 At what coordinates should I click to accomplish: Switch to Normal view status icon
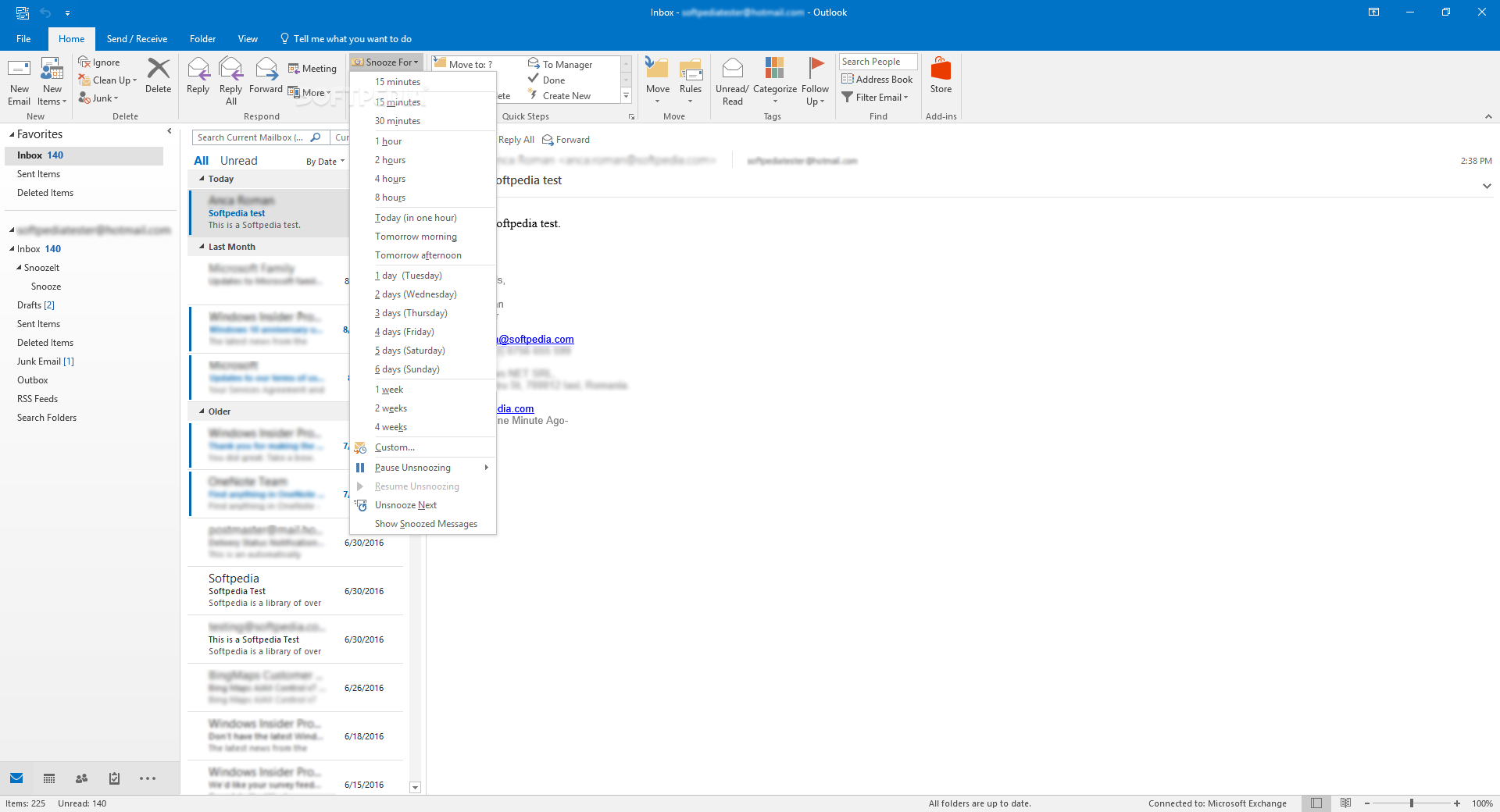(1316, 803)
